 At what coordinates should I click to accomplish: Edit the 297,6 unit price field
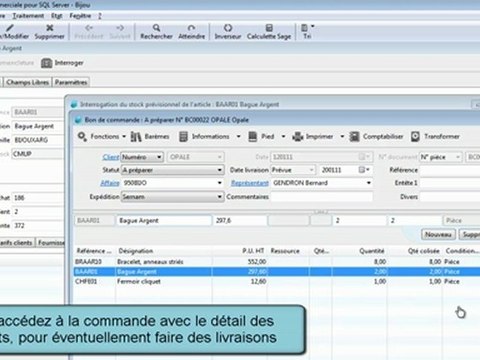click(240, 221)
